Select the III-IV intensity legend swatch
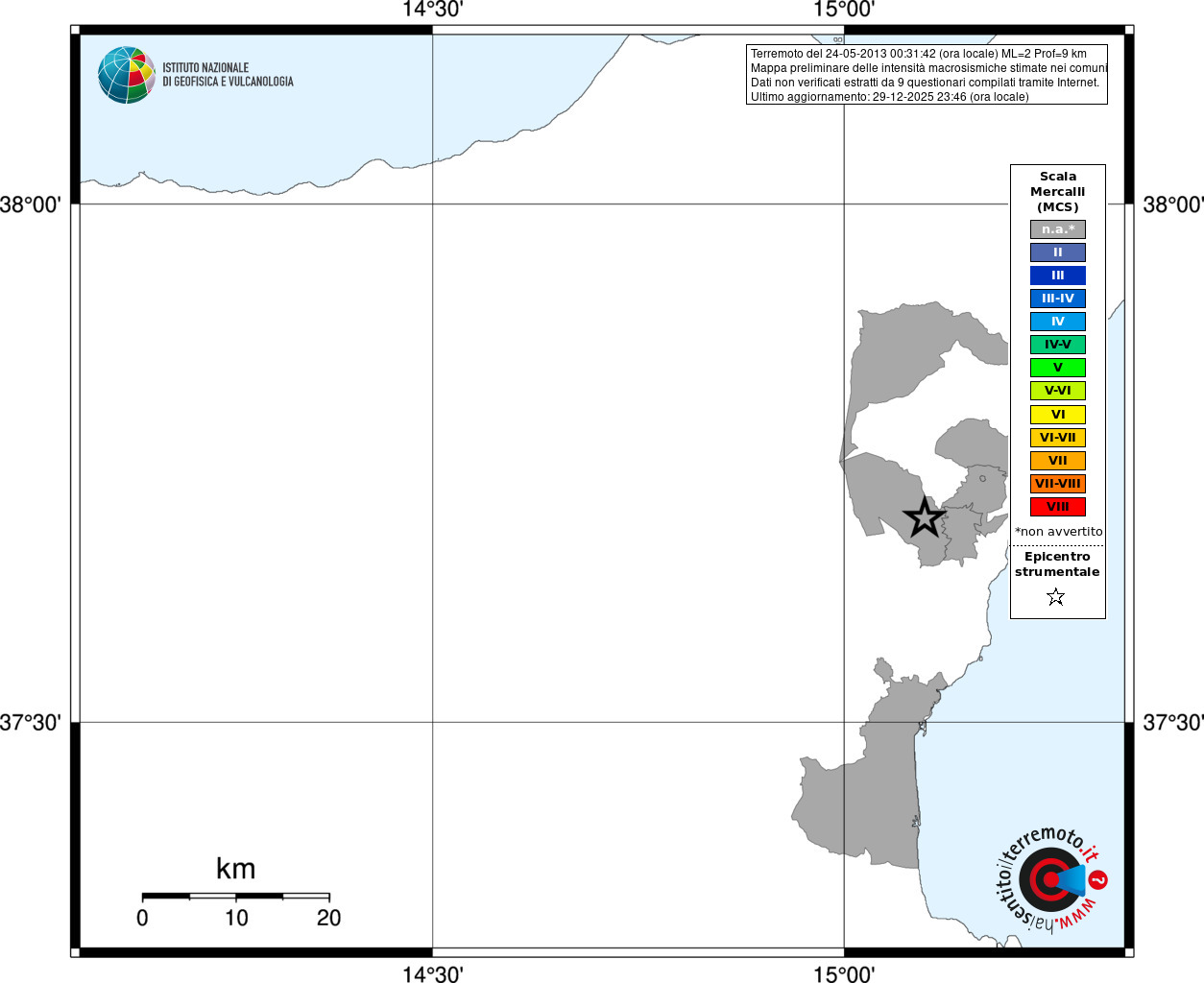Screen dimensions: 1204x983 click(1058, 299)
